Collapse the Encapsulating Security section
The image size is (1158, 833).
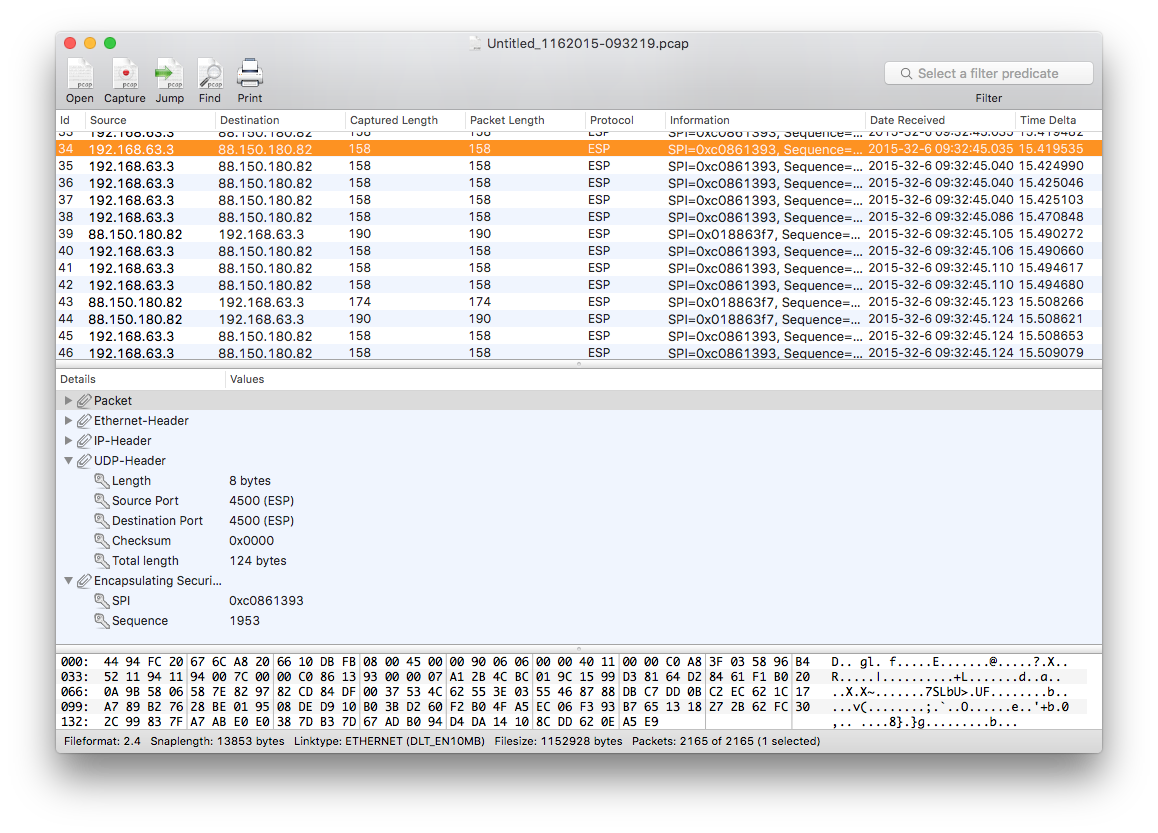click(69, 581)
